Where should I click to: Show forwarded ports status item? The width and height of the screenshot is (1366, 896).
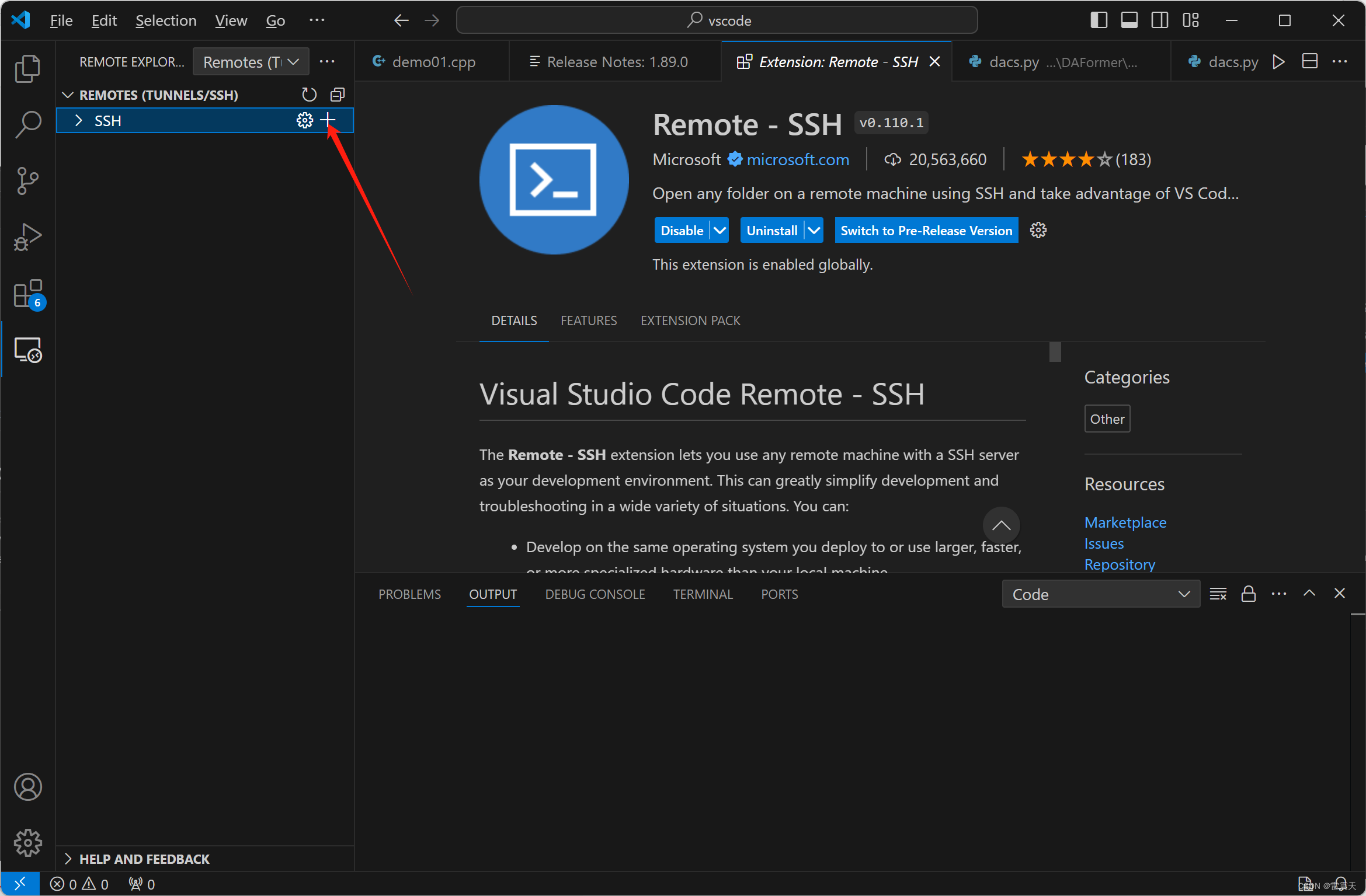[142, 884]
